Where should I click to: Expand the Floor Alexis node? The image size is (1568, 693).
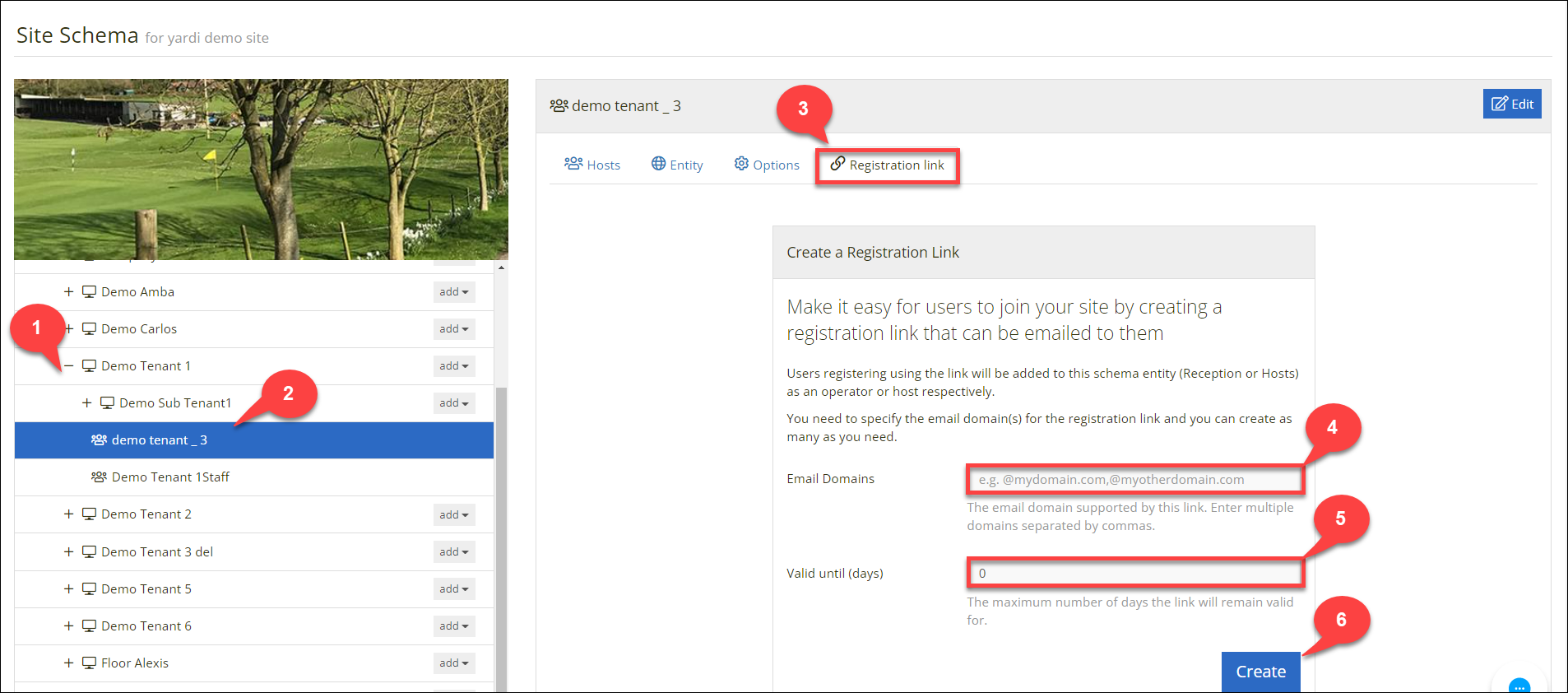click(x=69, y=663)
